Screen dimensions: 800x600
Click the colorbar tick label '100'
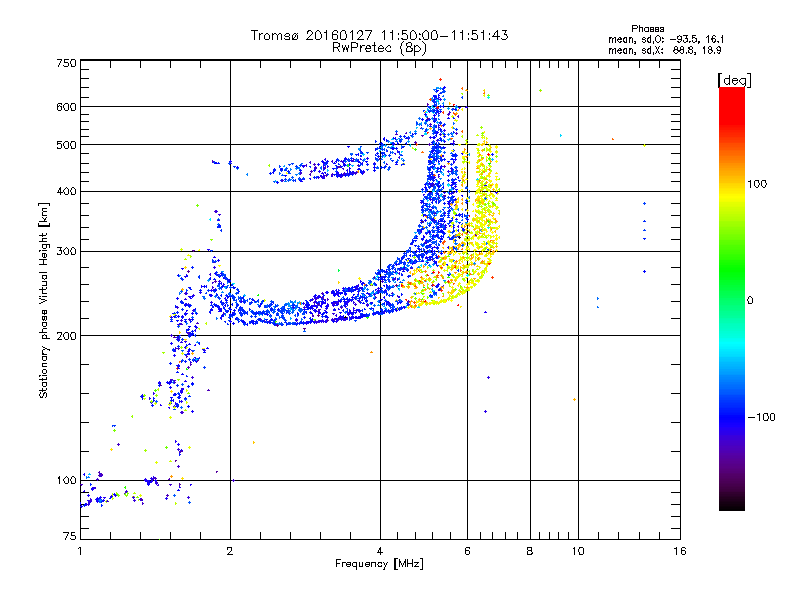pyautogui.click(x=757, y=184)
